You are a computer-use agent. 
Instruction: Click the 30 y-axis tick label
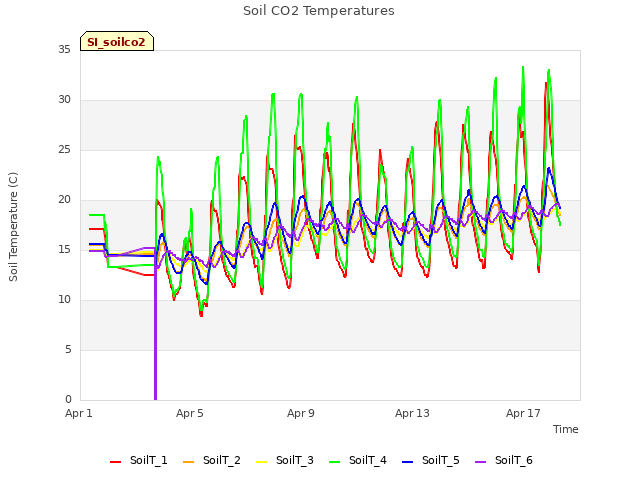[64, 100]
